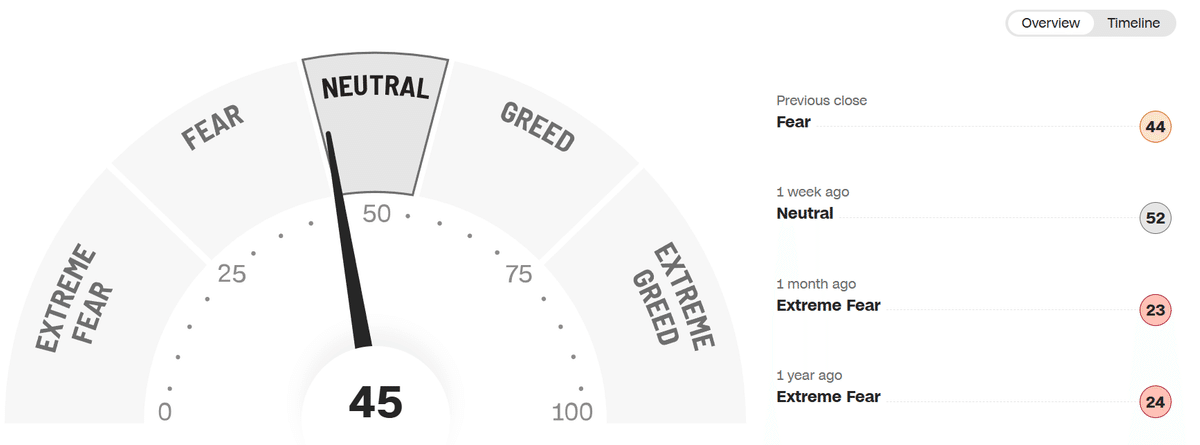Click the current index value 45
Screen dimensions: 1200x445
375,403
